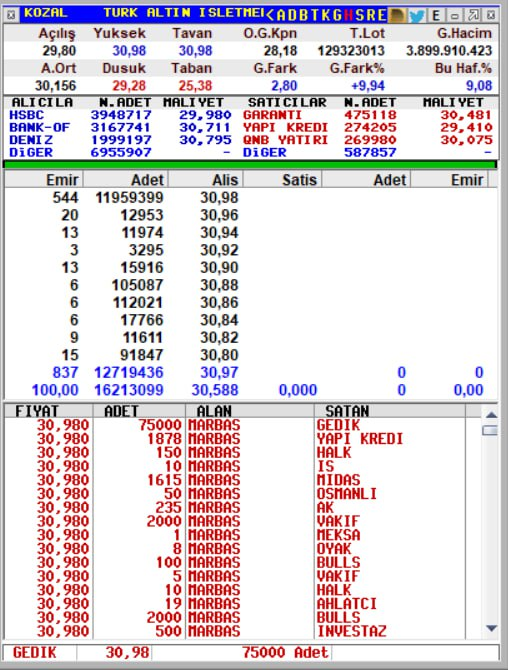The image size is (508, 670).
Task: Click the SATICILAR column header
Action: (287, 103)
